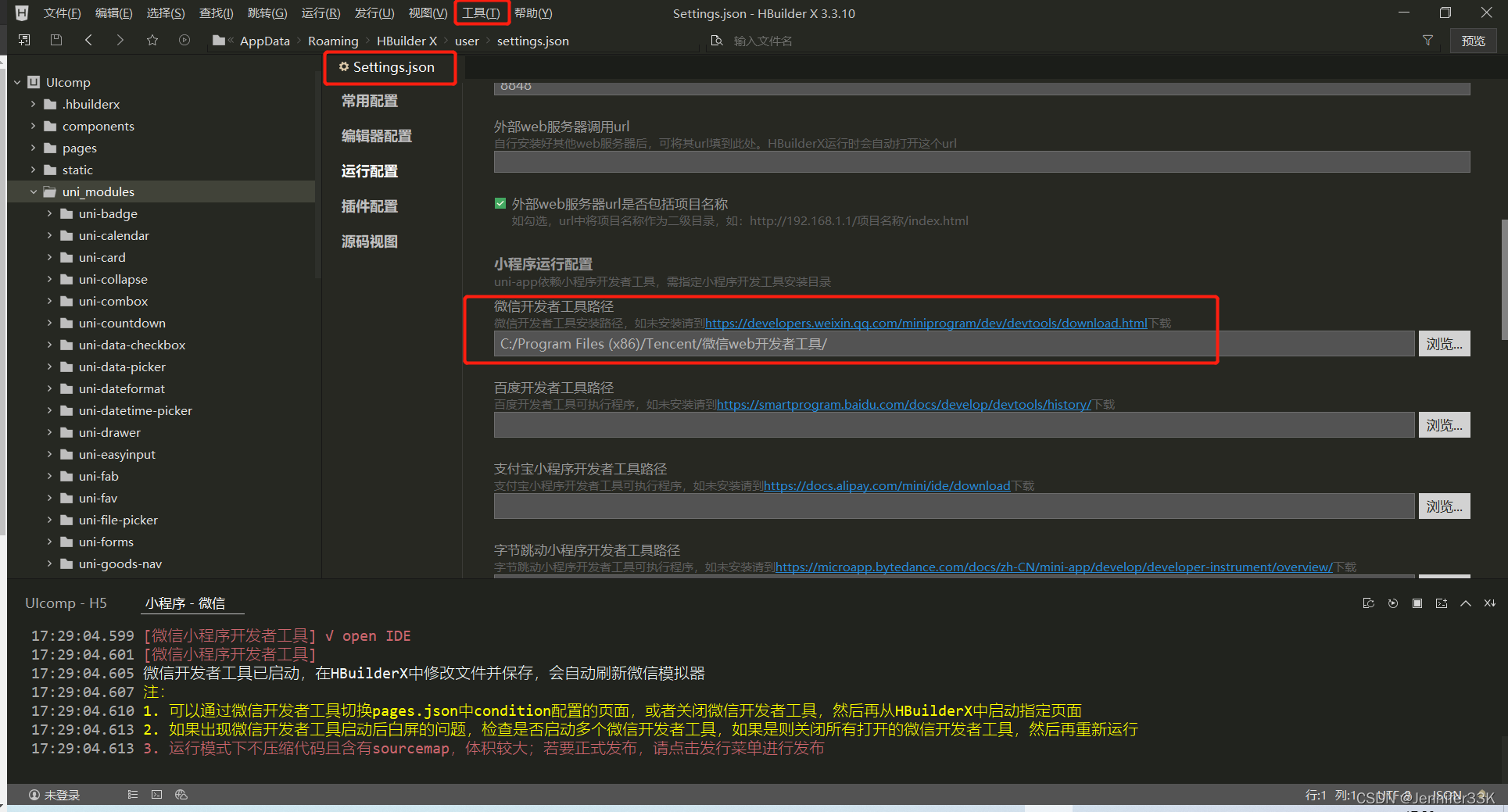Click the not-logged-in user icon
Screen dimensions: 1508x812
[34, 795]
